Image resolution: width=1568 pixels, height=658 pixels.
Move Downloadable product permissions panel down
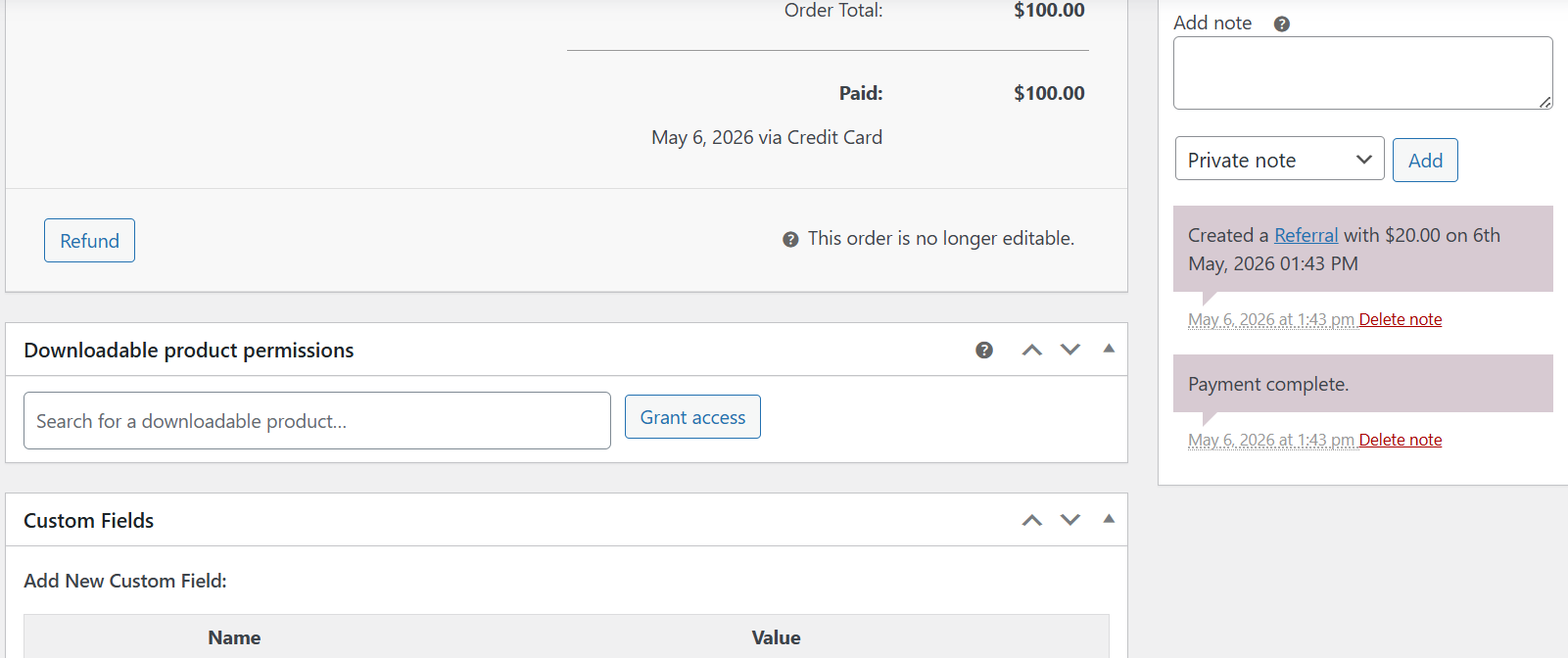click(x=1070, y=350)
